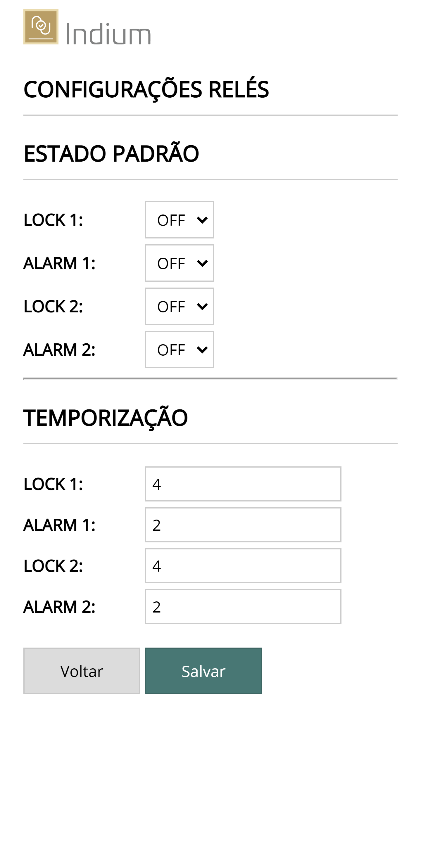Focus the ALARM 2 timing input field
This screenshot has width=421, height=865.
click(x=243, y=606)
